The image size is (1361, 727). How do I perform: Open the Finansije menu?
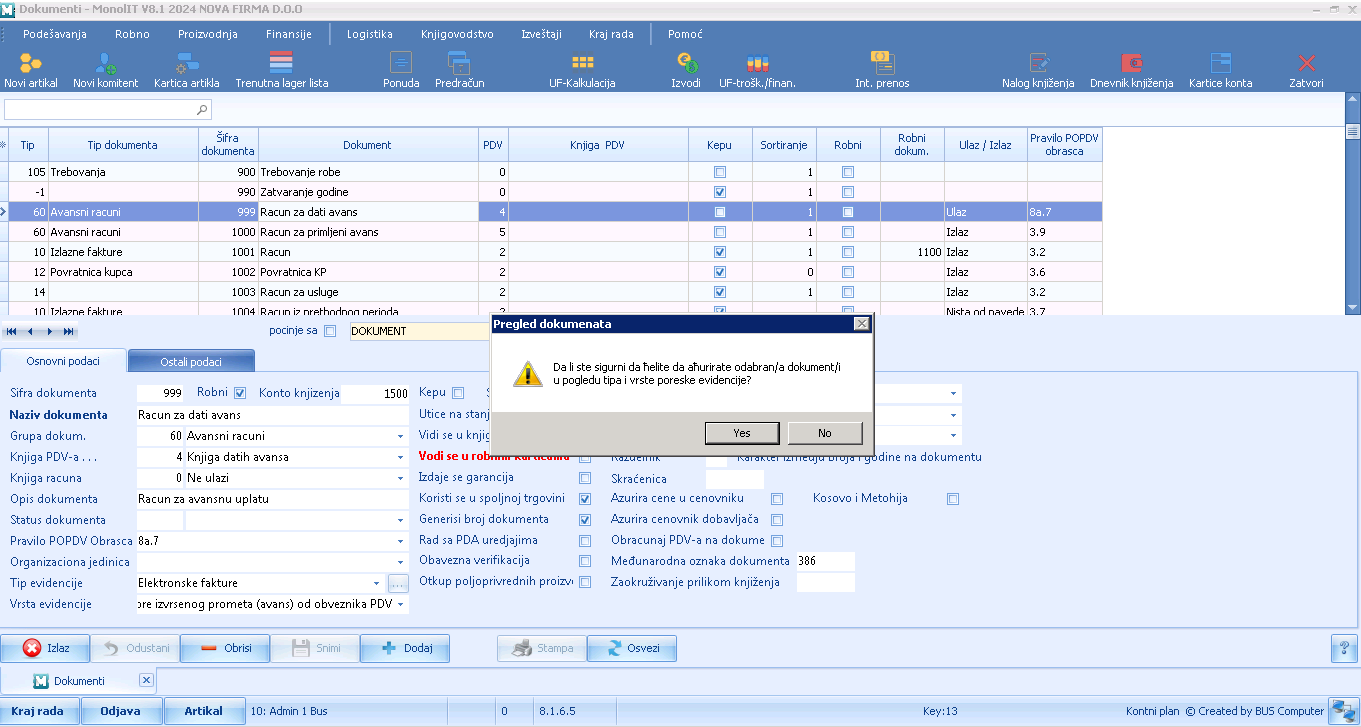(x=289, y=34)
